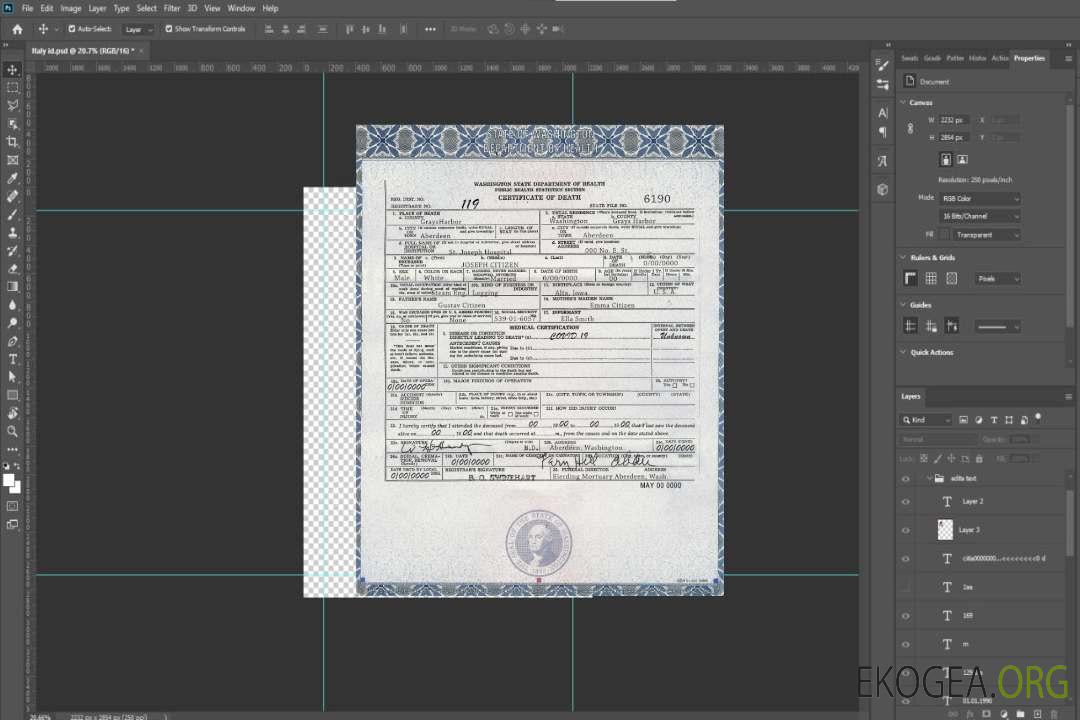The height and width of the screenshot is (720, 1080).
Task: Select the Rectangular Marquee tool
Action: tap(12, 88)
